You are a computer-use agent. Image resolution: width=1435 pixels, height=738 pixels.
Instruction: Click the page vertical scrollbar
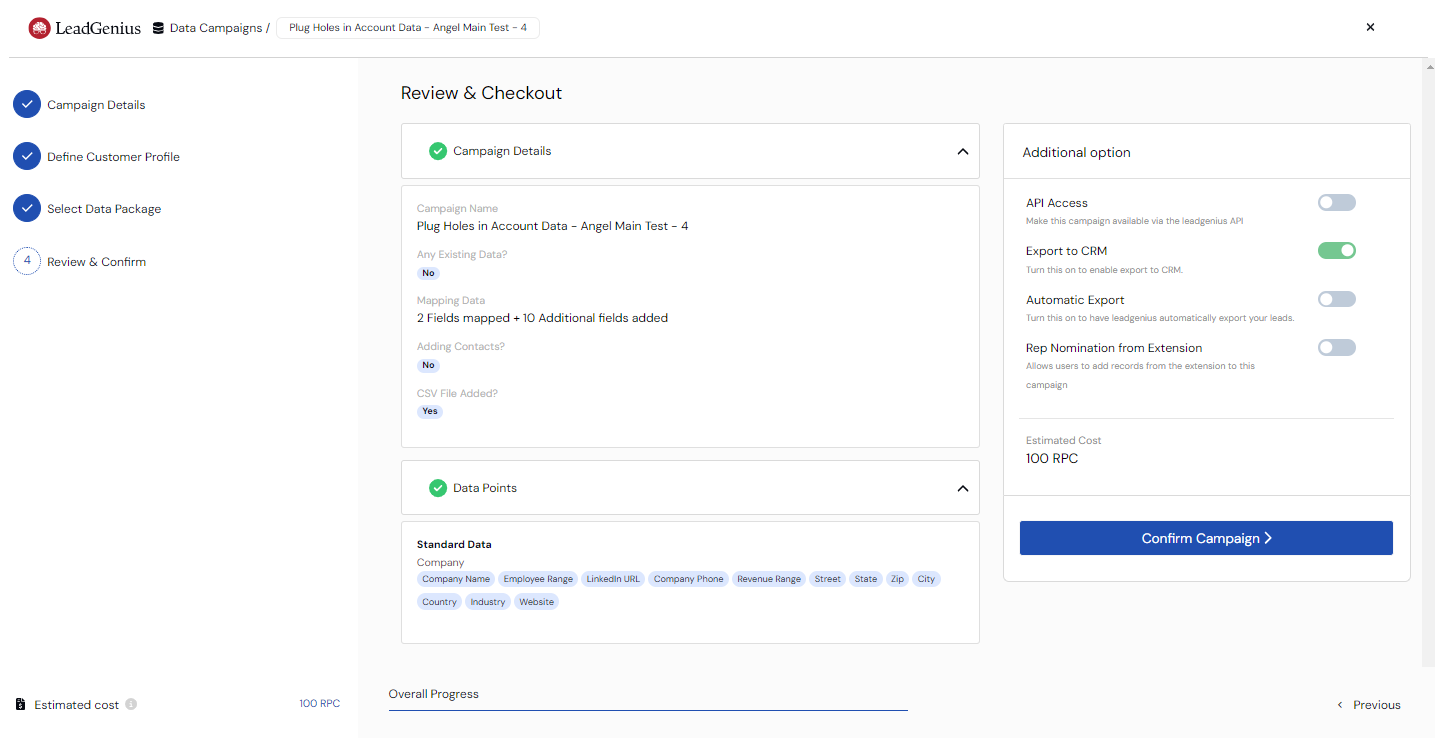(1428, 363)
